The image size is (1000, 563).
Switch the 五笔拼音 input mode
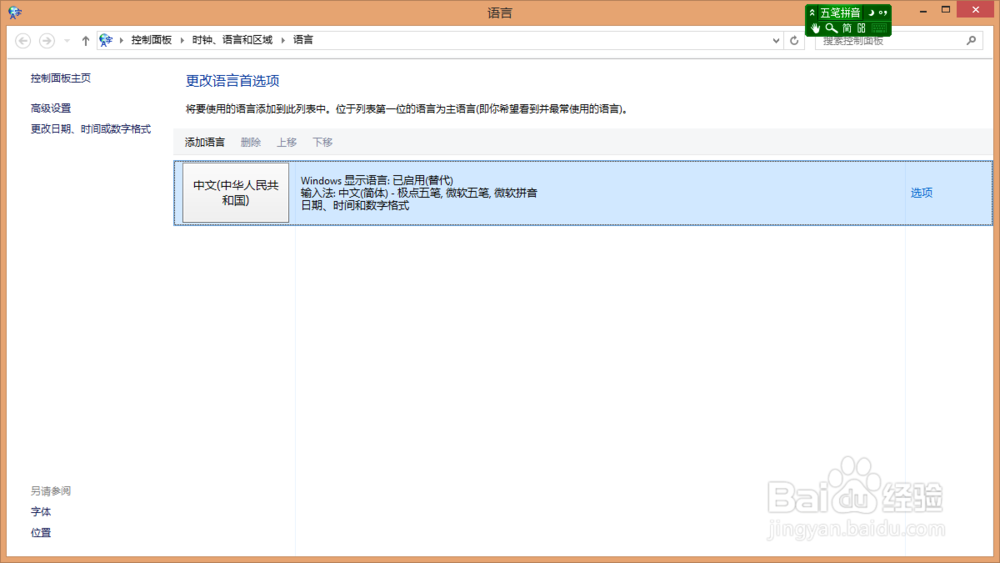[x=840, y=13]
